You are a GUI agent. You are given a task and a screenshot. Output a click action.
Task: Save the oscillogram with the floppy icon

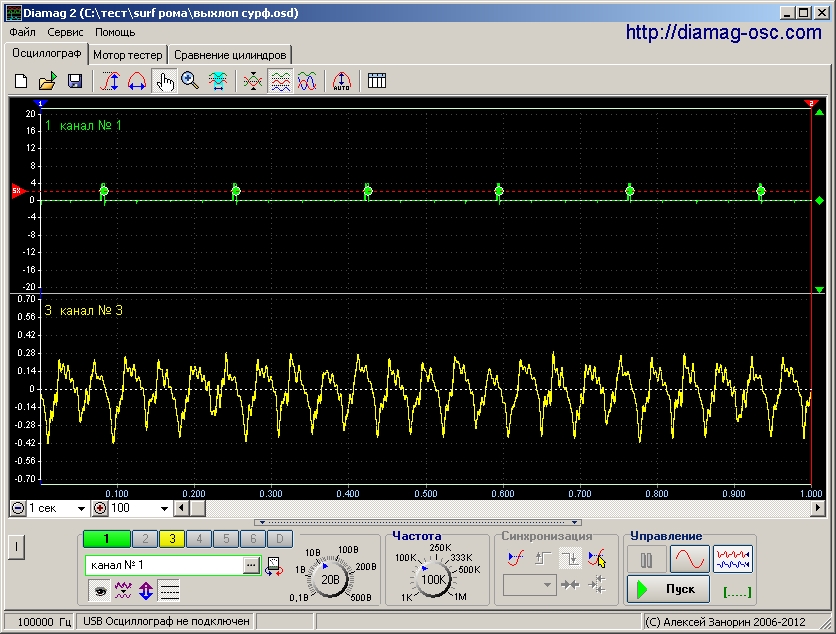coord(75,81)
